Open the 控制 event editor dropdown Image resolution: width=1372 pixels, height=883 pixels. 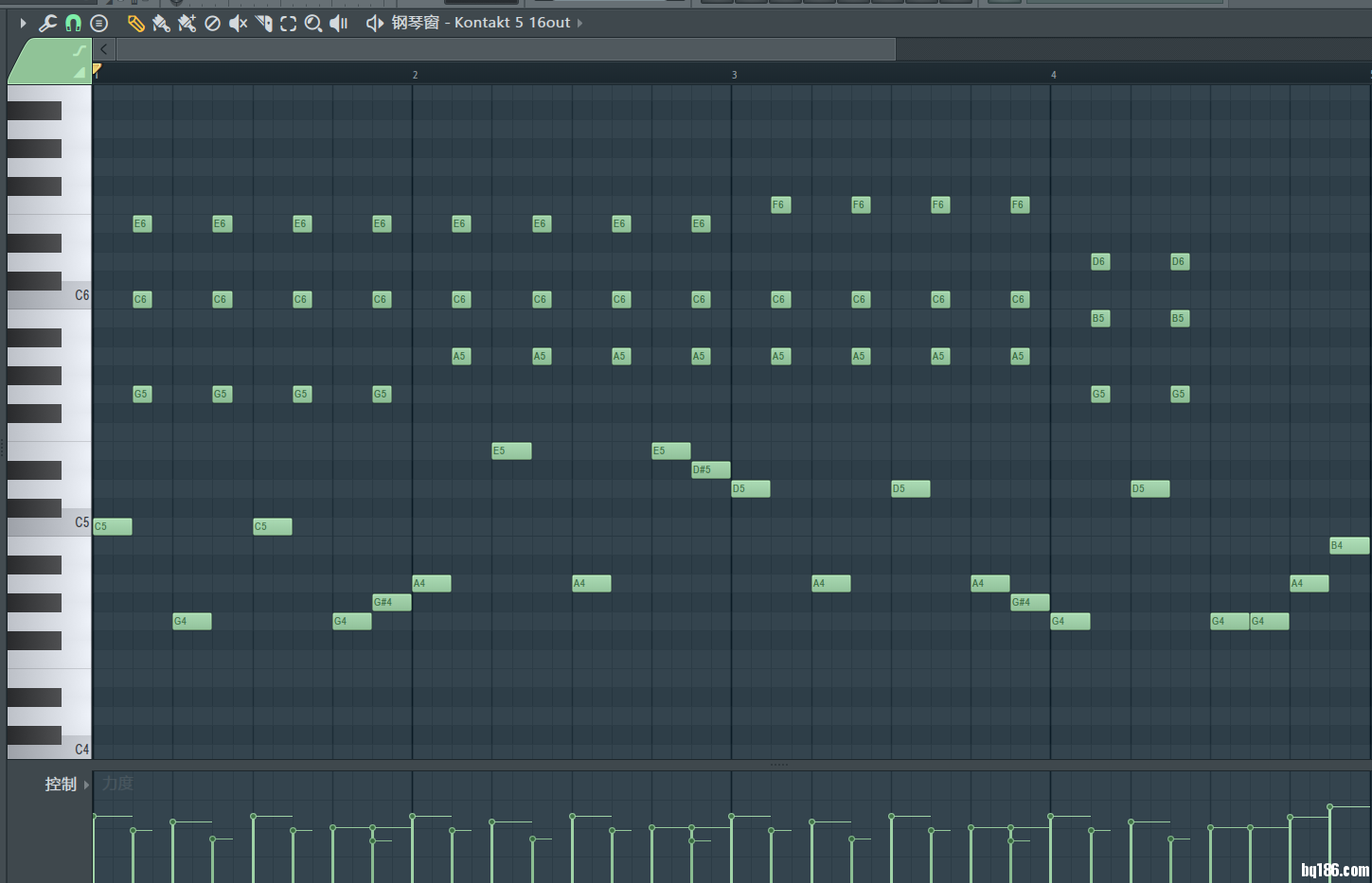pyautogui.click(x=66, y=785)
